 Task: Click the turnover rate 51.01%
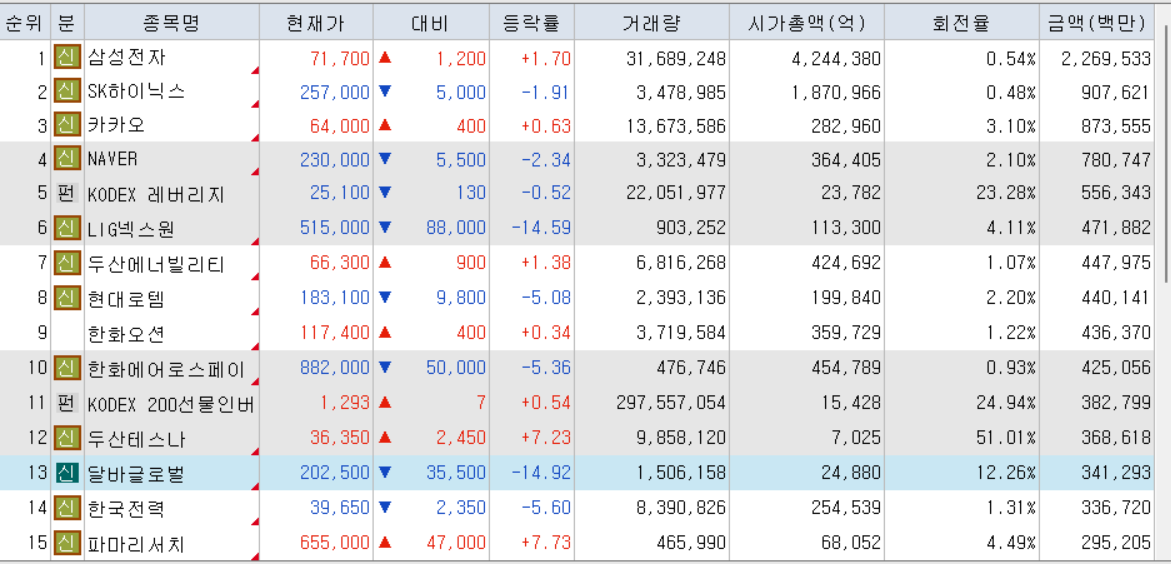pyautogui.click(x=1006, y=438)
